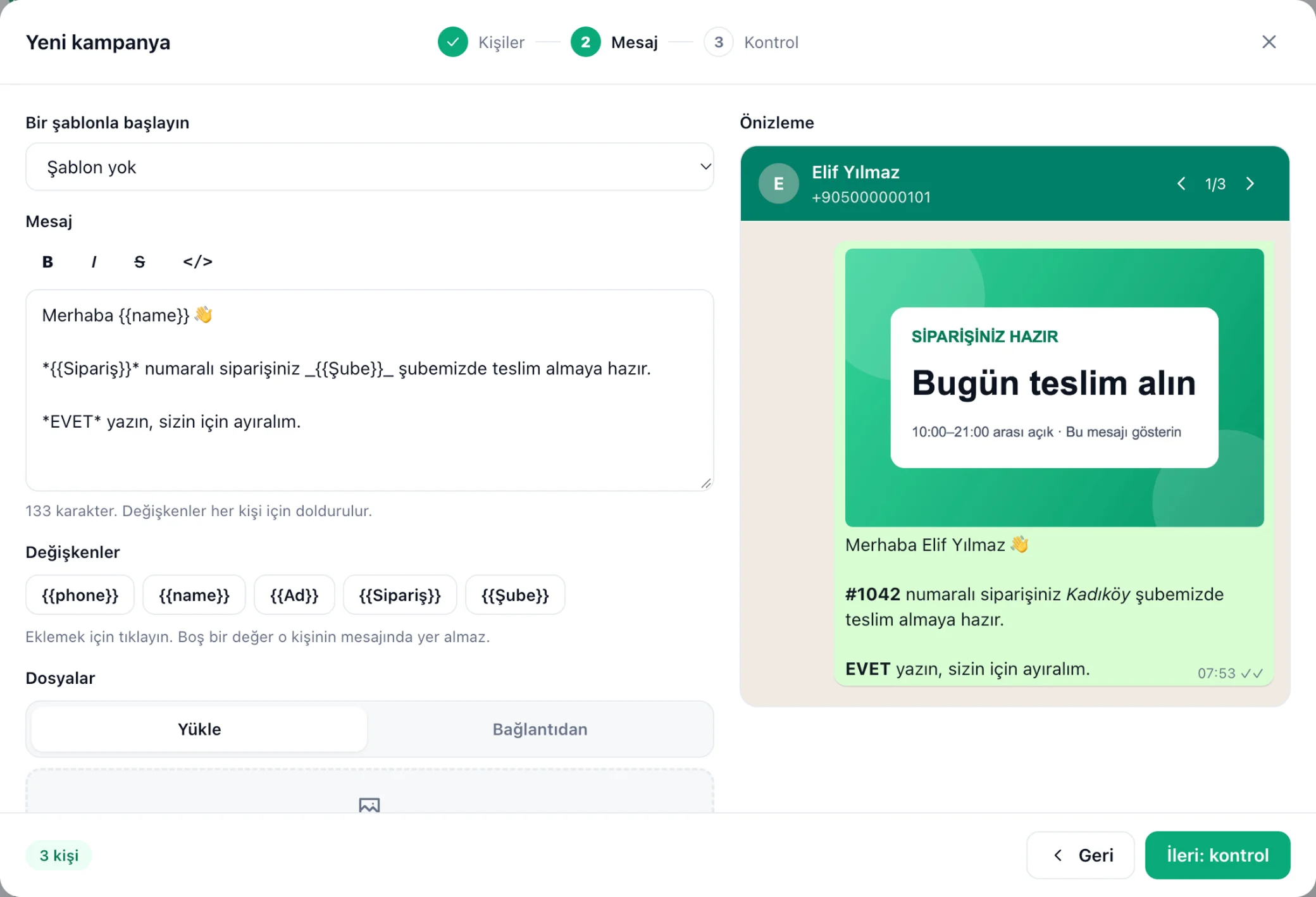Insert the {{Şube}} variable

515,595
